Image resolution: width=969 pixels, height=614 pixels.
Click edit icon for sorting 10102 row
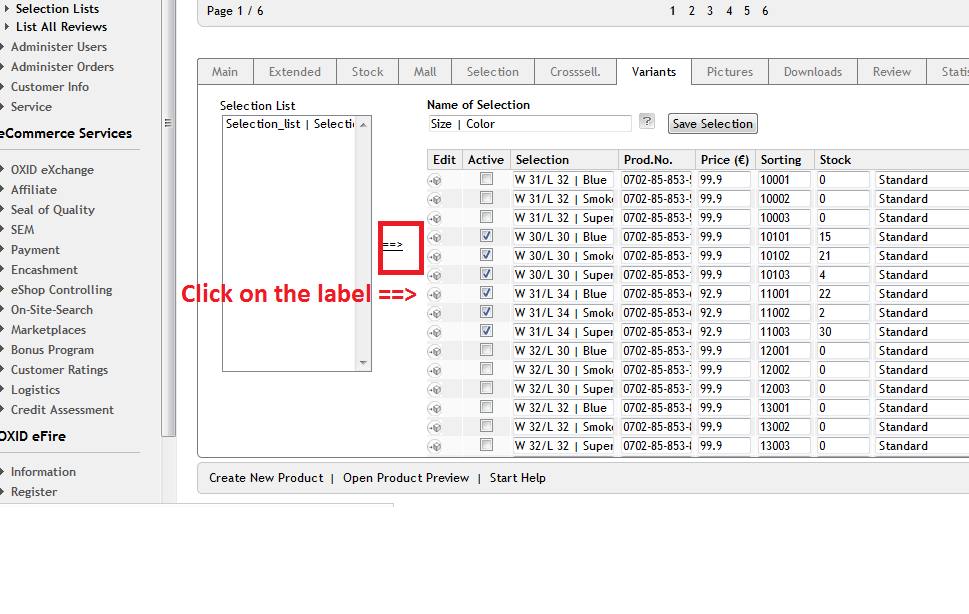click(435, 256)
